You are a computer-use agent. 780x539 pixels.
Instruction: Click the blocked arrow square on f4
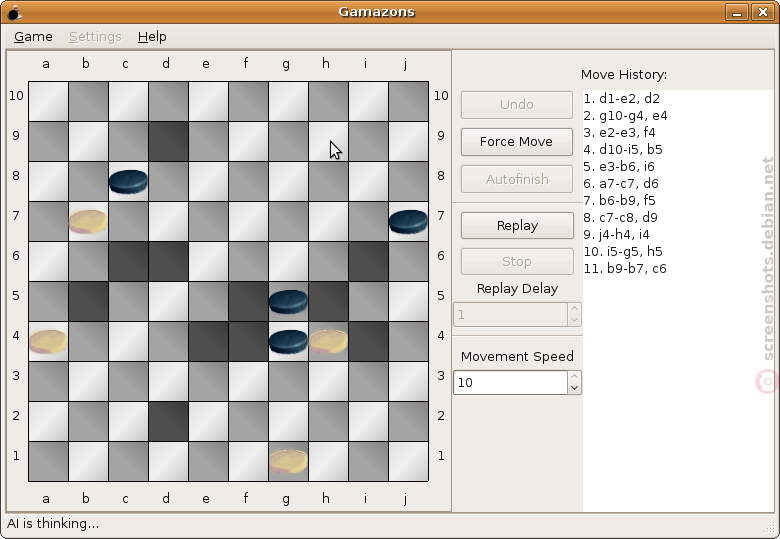(x=248, y=342)
